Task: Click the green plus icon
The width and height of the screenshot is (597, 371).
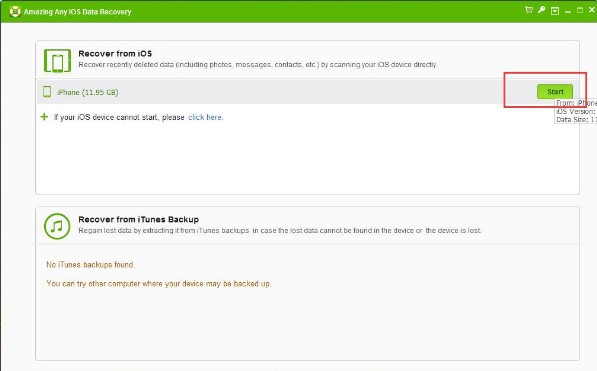Action: [x=44, y=117]
